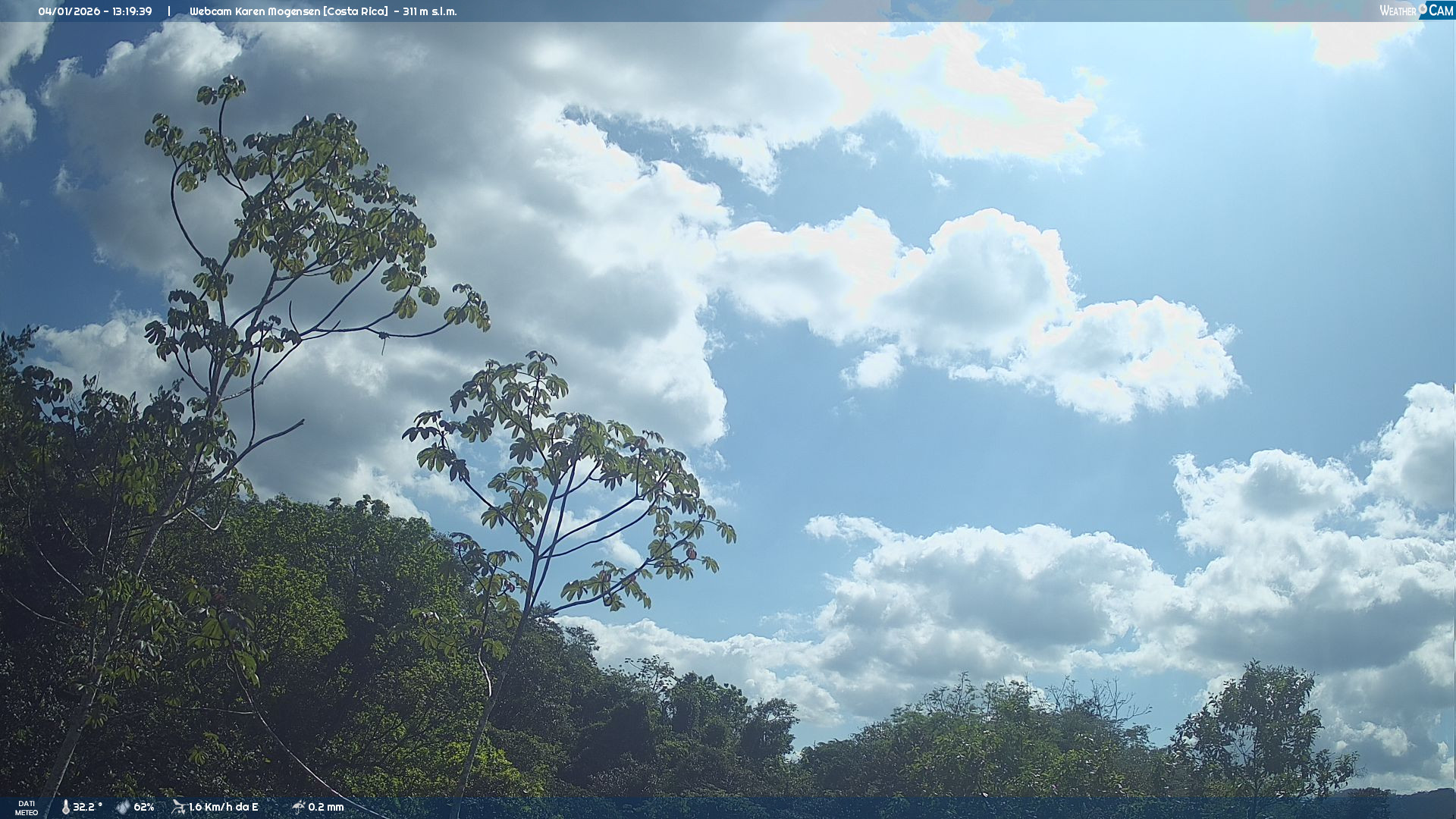The width and height of the screenshot is (1456, 819).
Task: Click the 04/01/2026 date and time stamp
Action: 95,11
